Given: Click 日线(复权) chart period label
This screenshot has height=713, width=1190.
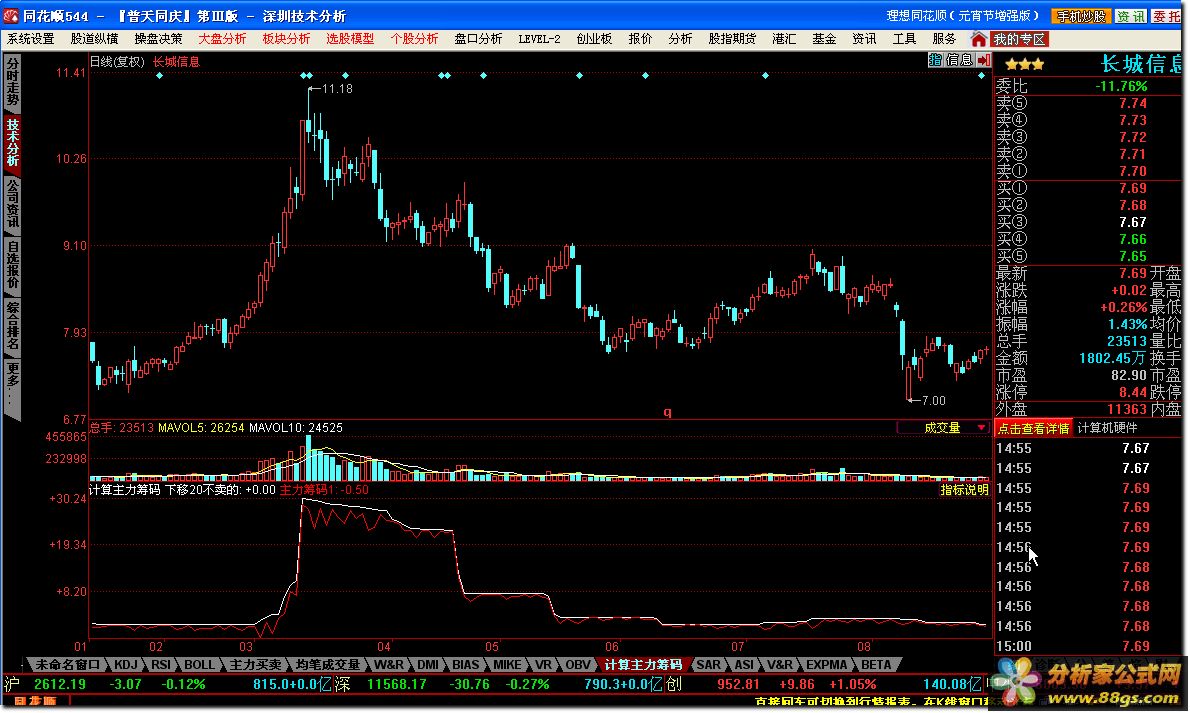Looking at the screenshot, I should 117,62.
